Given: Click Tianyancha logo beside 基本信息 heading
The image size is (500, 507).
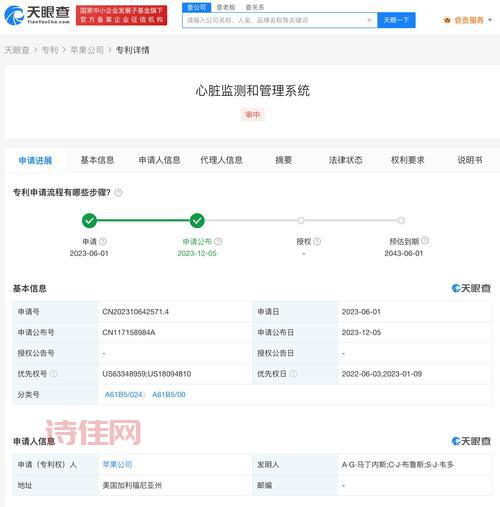Looking at the screenshot, I should [471, 288].
